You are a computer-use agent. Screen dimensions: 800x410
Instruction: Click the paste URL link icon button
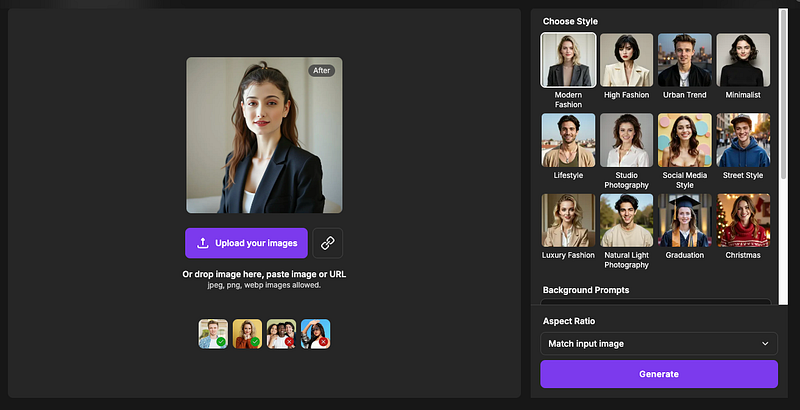[327, 243]
